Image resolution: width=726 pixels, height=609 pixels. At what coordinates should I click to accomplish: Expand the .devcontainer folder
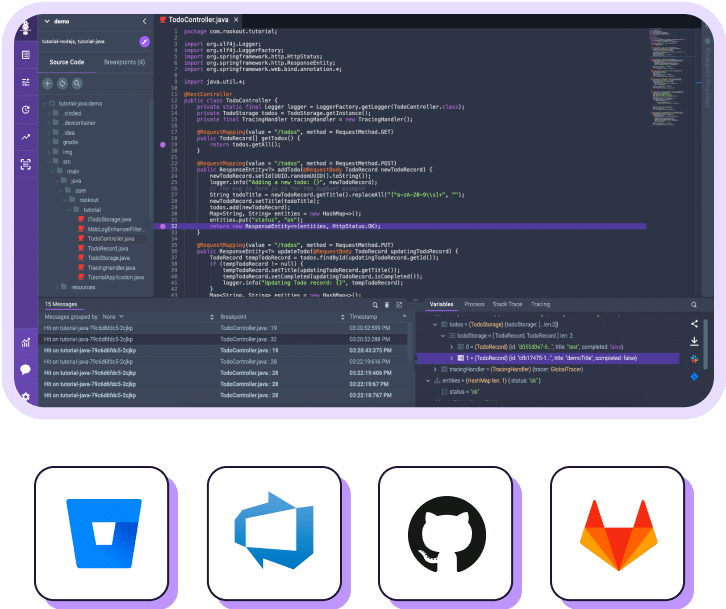pos(49,123)
